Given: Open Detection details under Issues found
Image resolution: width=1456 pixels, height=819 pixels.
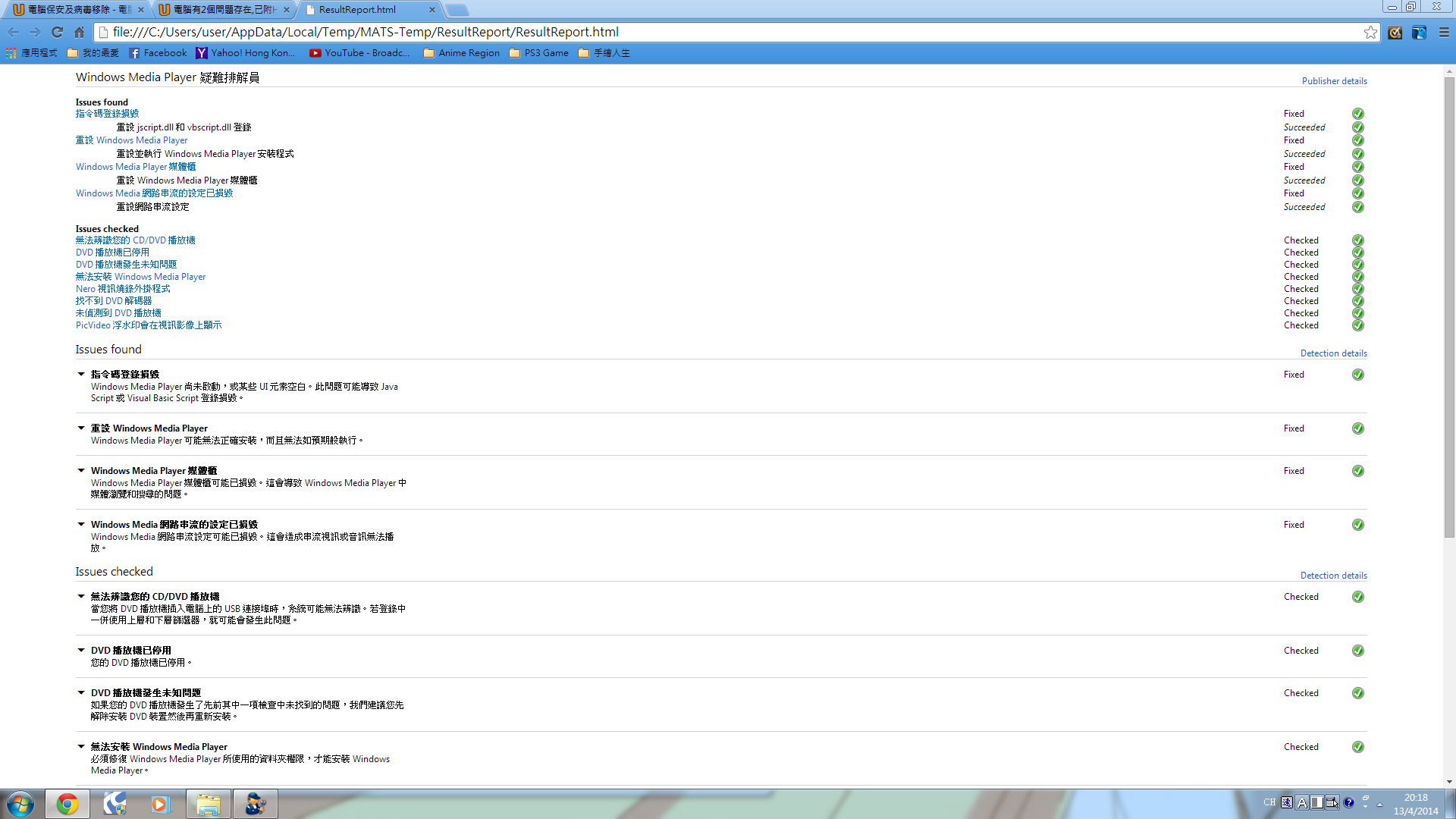Looking at the screenshot, I should click(x=1333, y=353).
